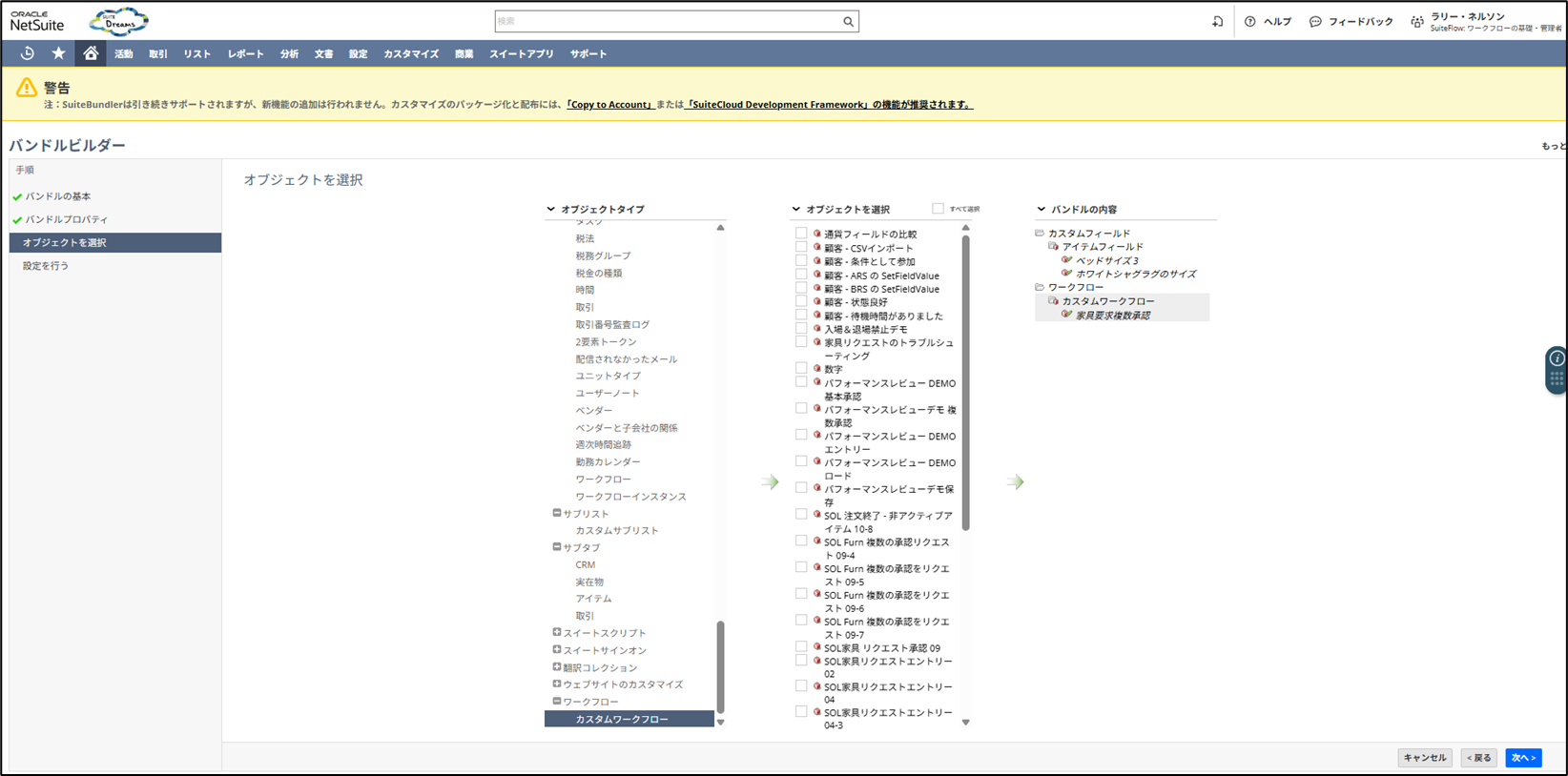Screen dimensions: 1568x776
Task: Click the red icon beside 通貨フィールドの比較
Action: click(x=817, y=233)
